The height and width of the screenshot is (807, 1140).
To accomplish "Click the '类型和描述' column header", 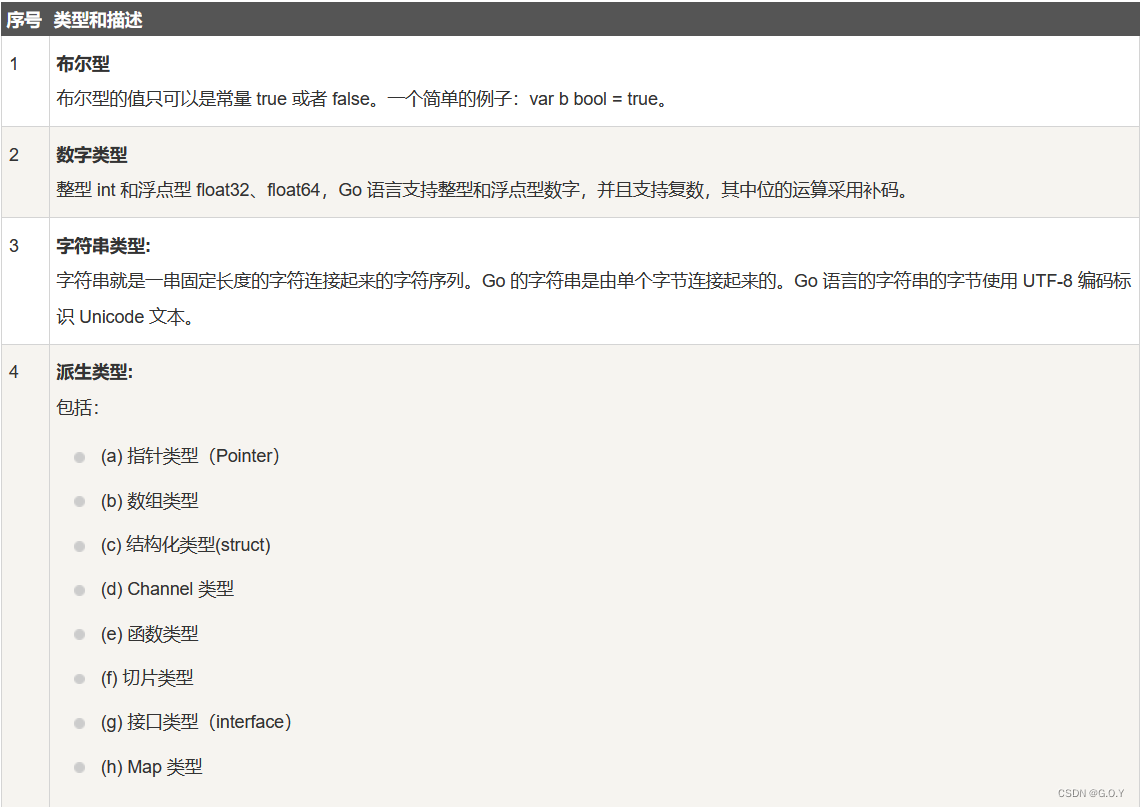I will 97,20.
